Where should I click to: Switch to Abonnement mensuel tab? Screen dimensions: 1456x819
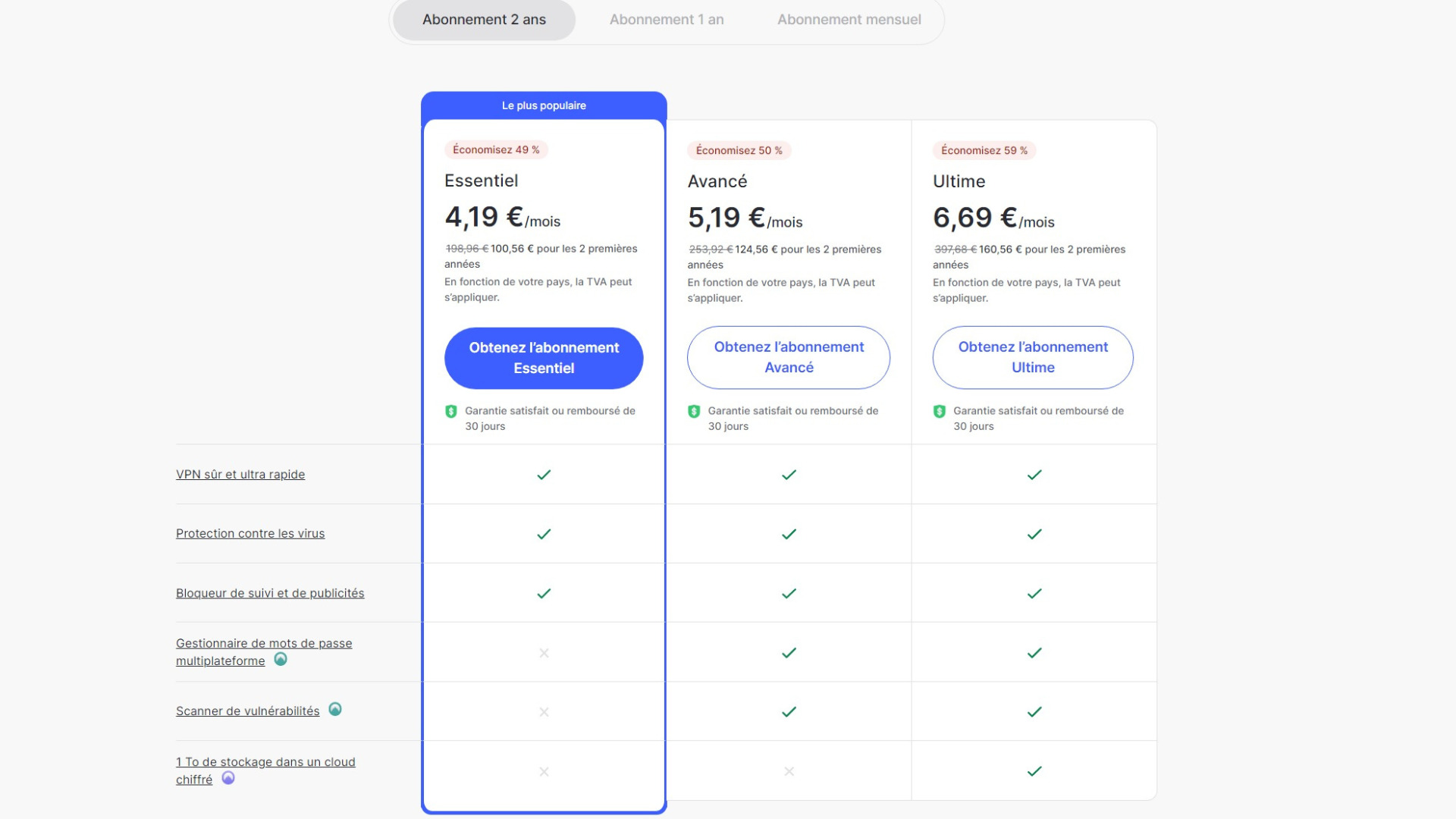[849, 20]
